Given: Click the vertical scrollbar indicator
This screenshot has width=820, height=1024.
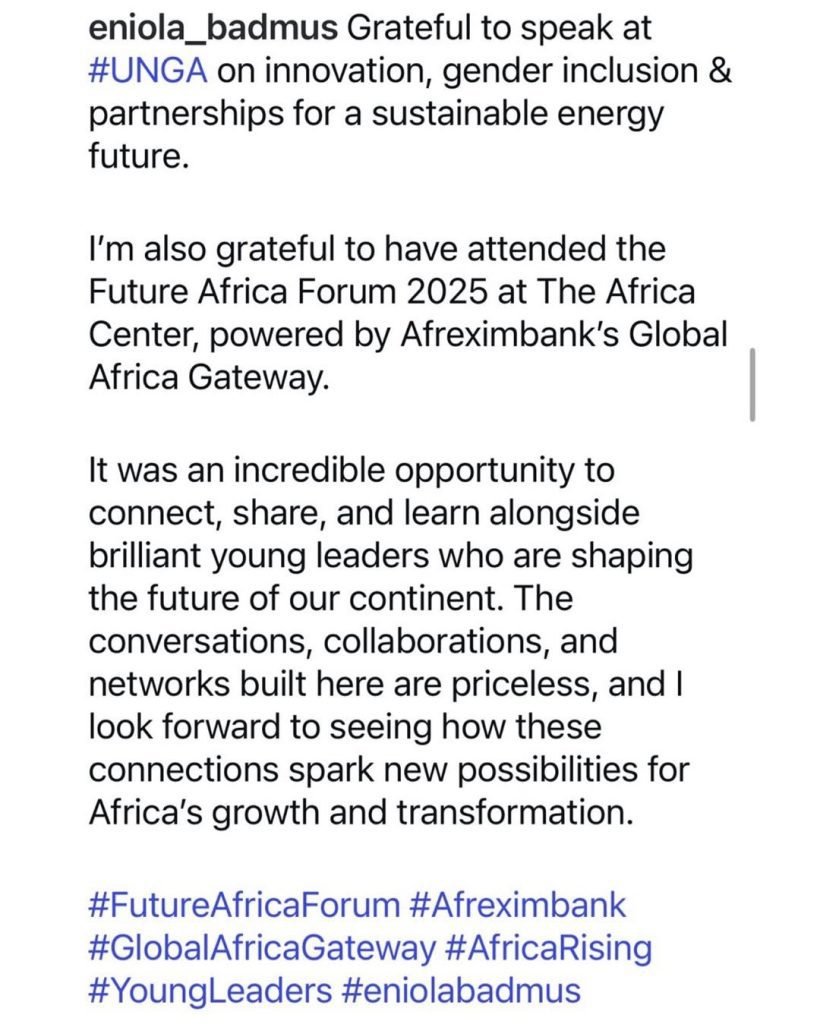Looking at the screenshot, I should click(x=751, y=385).
